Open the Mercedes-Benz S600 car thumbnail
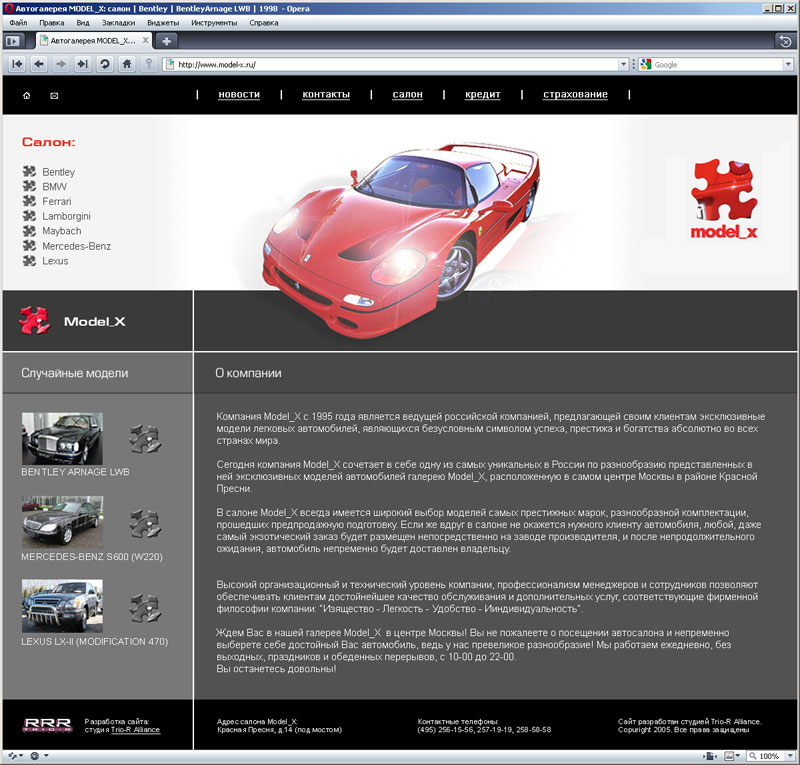Screen dimensions: 800x765 pos(62,522)
